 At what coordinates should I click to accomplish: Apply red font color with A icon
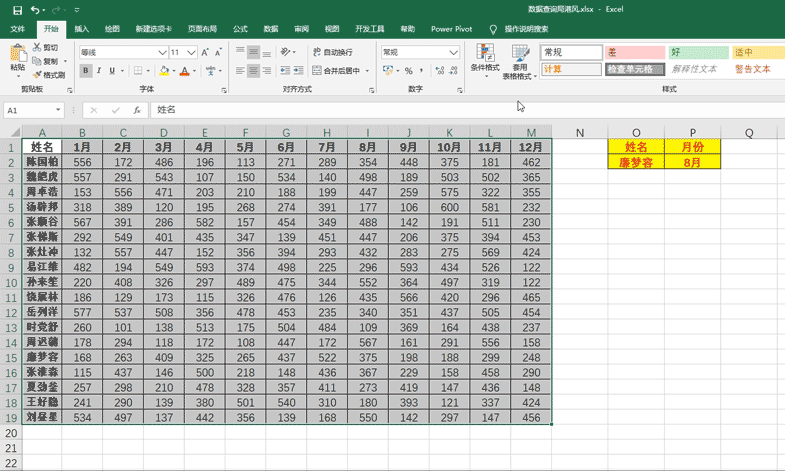[185, 71]
